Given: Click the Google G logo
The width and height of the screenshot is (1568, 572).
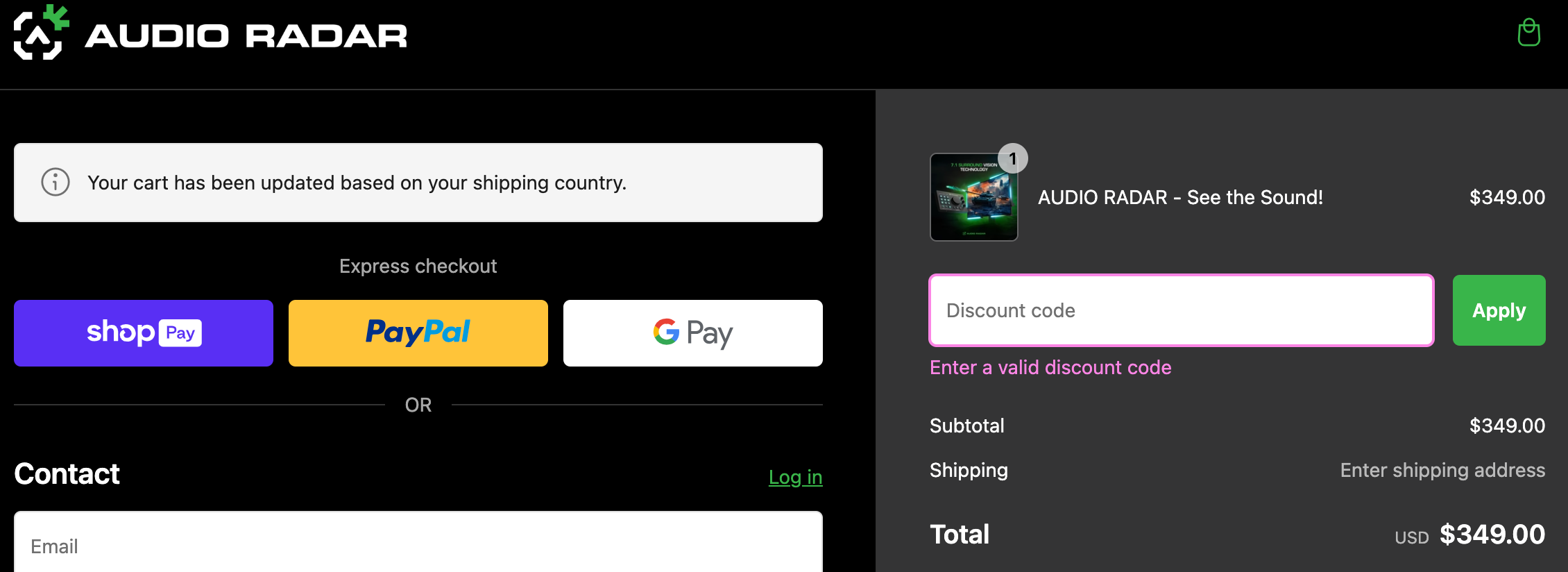Looking at the screenshot, I should [666, 333].
